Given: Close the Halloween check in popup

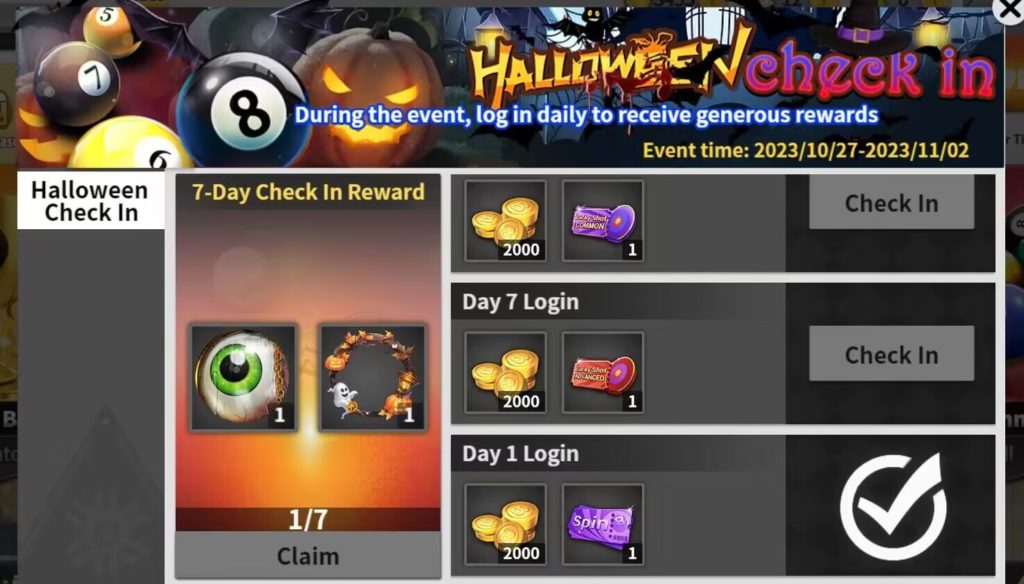Looking at the screenshot, I should 1008,9.
